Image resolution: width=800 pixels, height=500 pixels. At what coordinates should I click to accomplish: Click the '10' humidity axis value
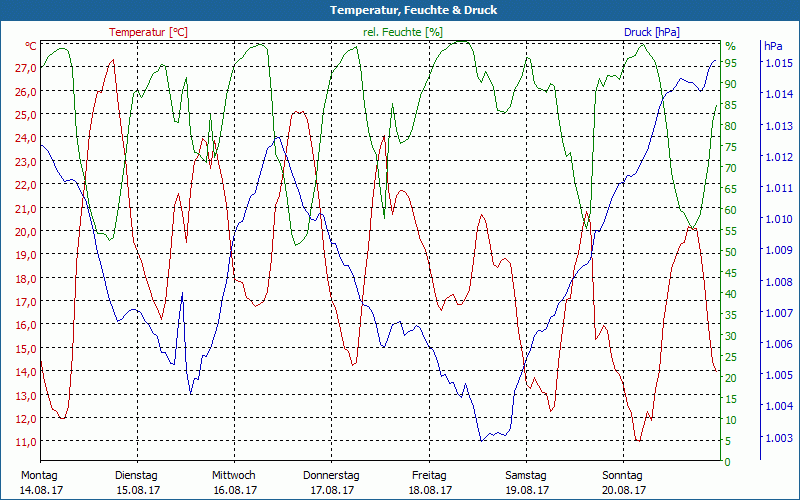coord(731,420)
